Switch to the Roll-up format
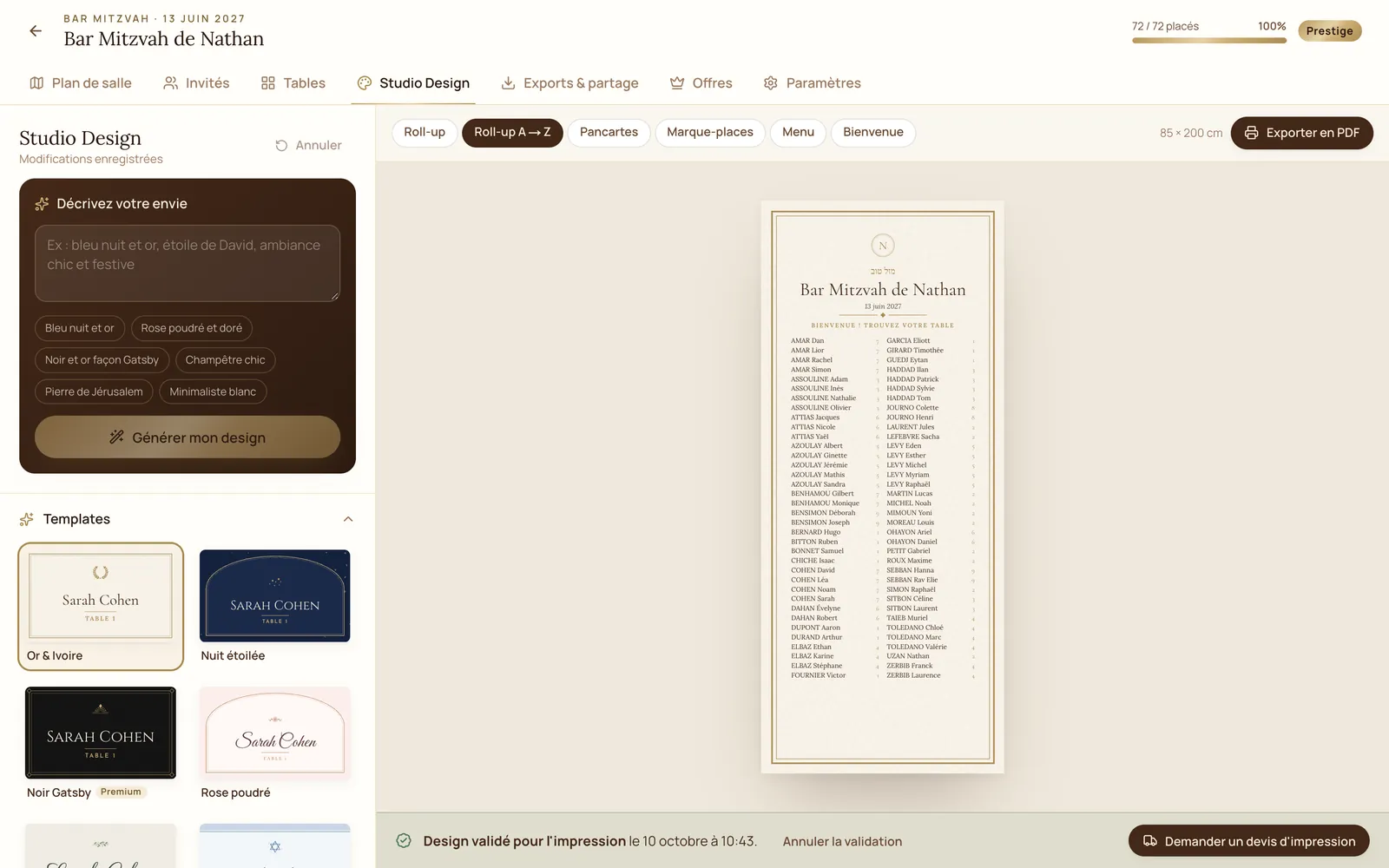Screen dimensions: 1389x868 [x=425, y=133]
